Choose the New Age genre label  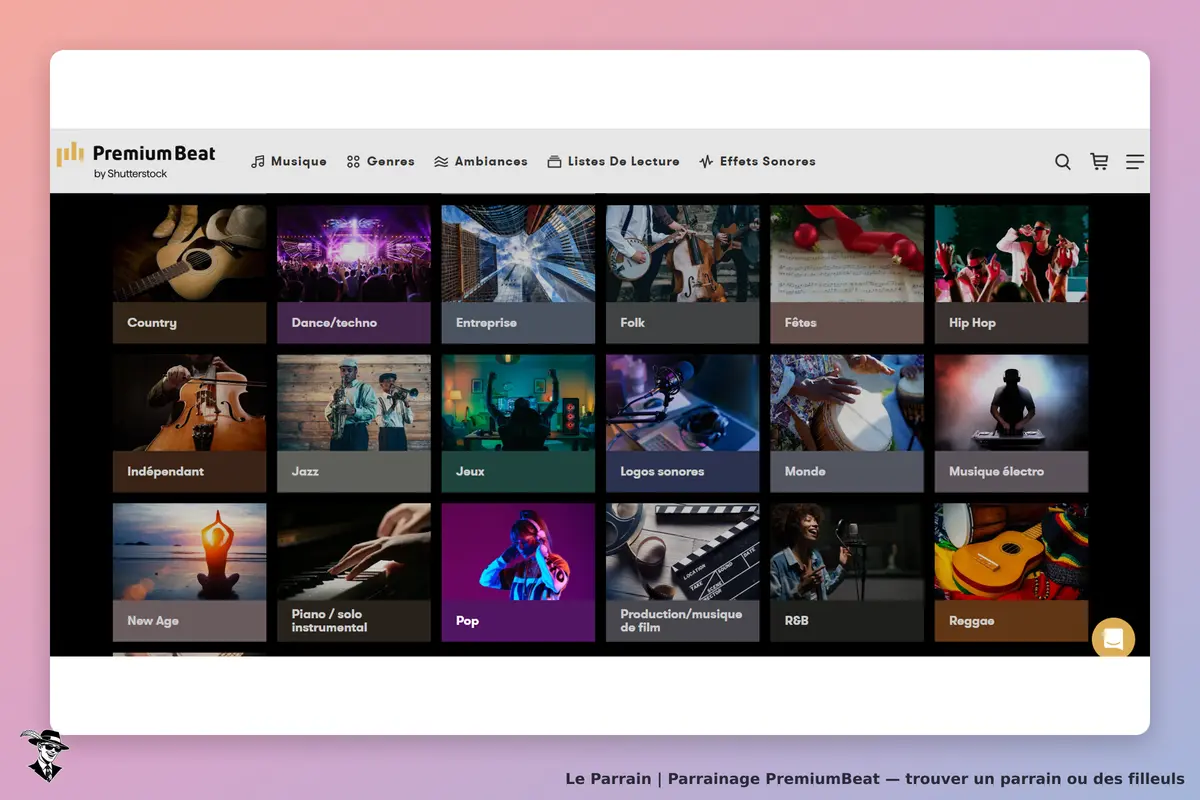click(153, 621)
